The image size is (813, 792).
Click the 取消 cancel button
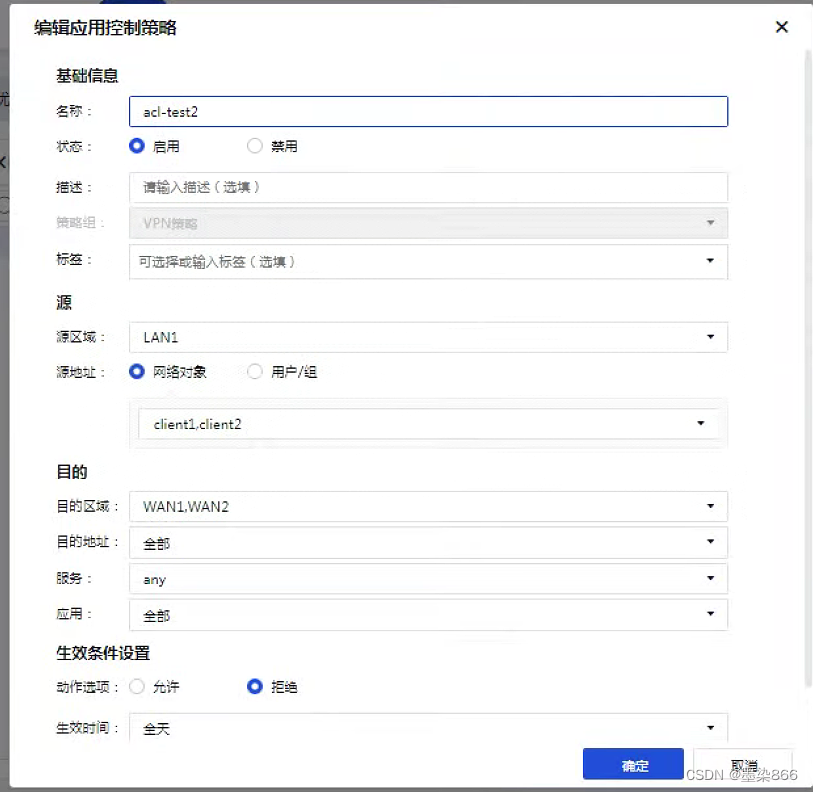(x=743, y=764)
